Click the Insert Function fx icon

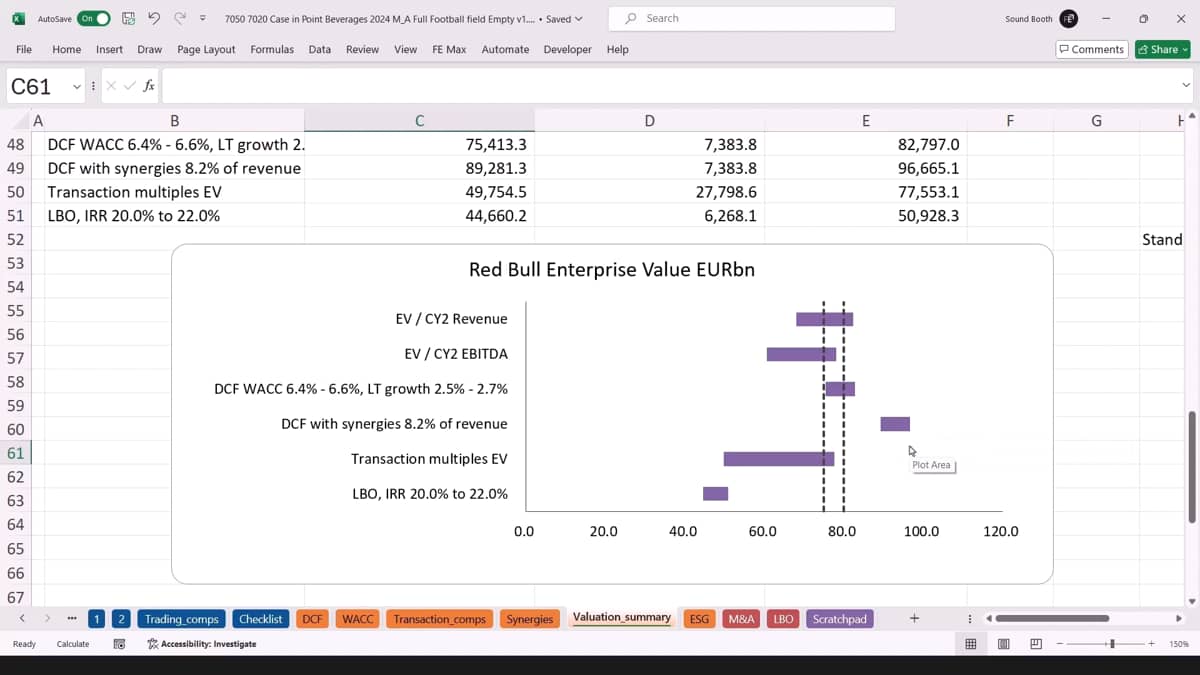149,86
